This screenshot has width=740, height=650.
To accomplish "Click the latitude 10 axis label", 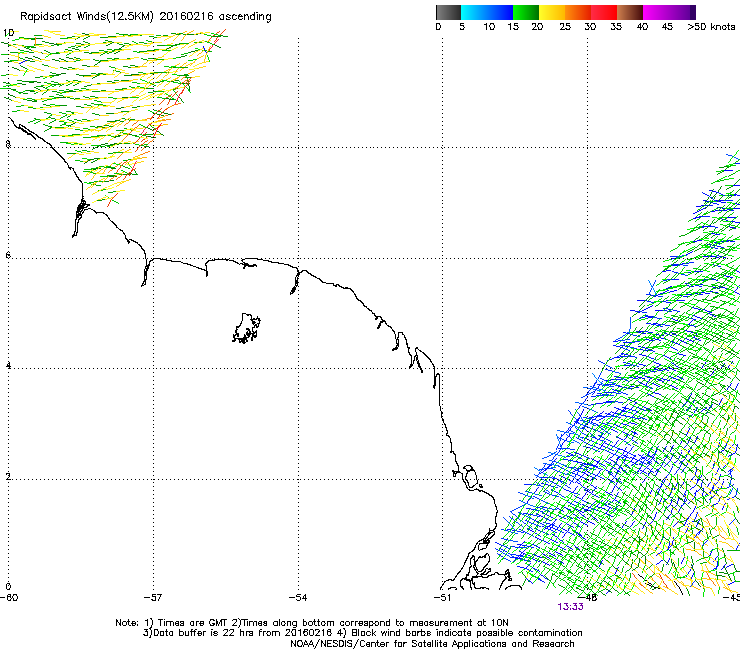I will [x=8, y=33].
